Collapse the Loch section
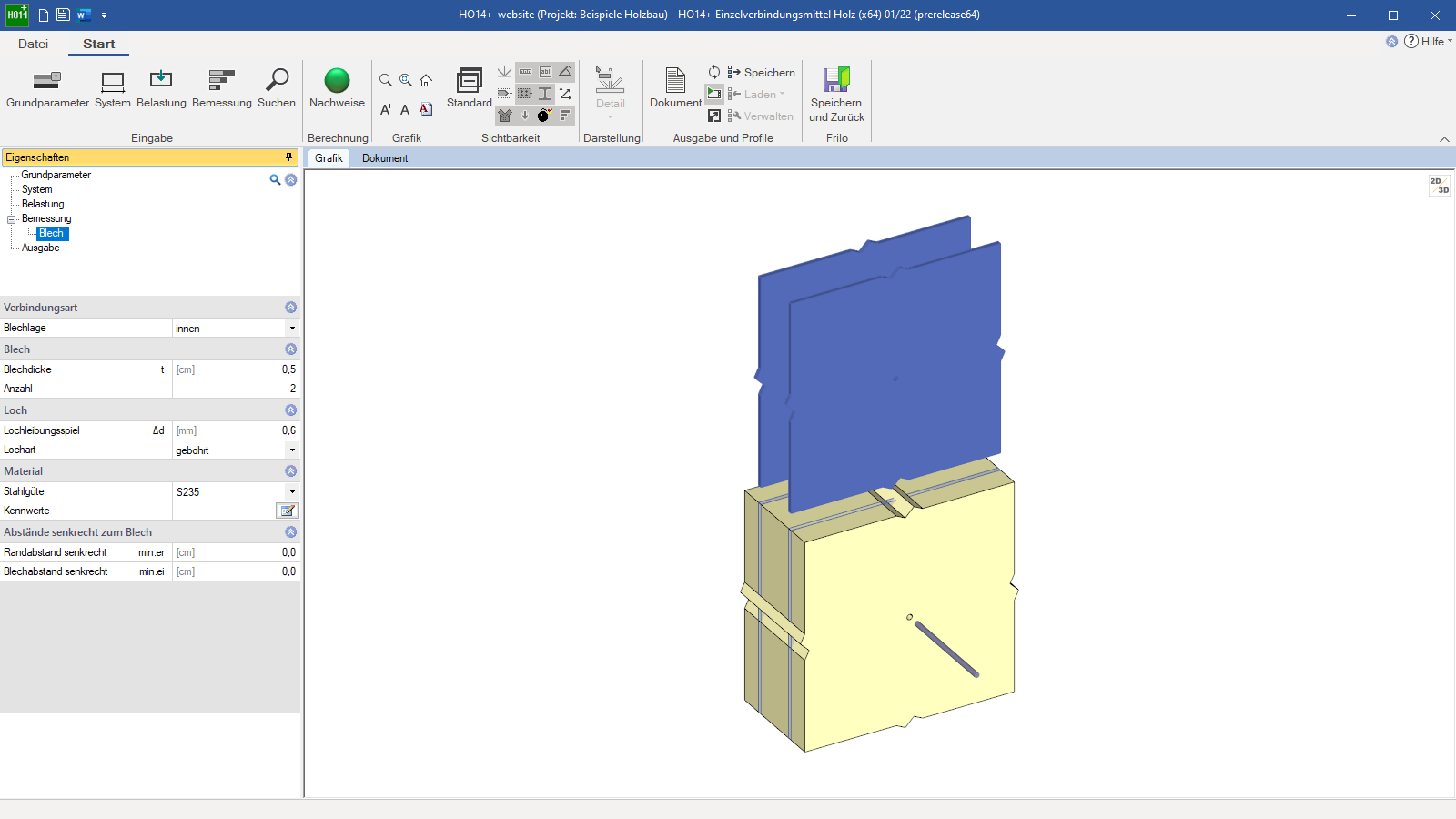Image resolution: width=1456 pixels, height=819 pixels. click(291, 410)
